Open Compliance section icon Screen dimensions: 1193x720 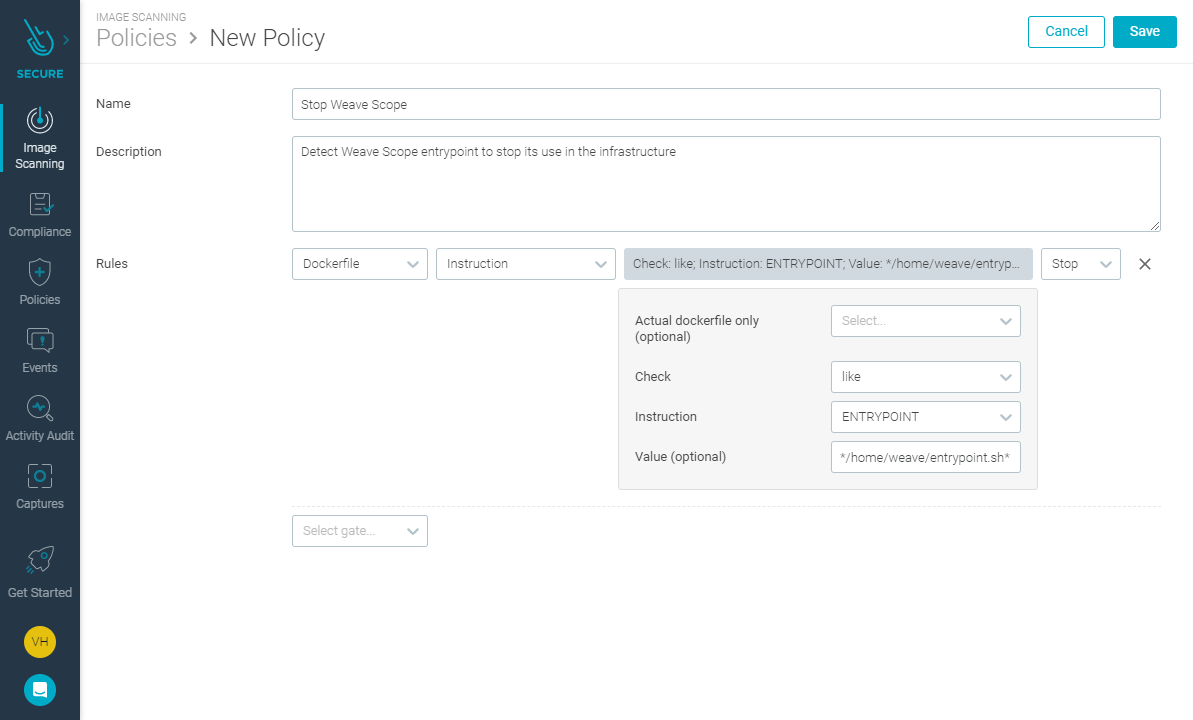coord(40,204)
